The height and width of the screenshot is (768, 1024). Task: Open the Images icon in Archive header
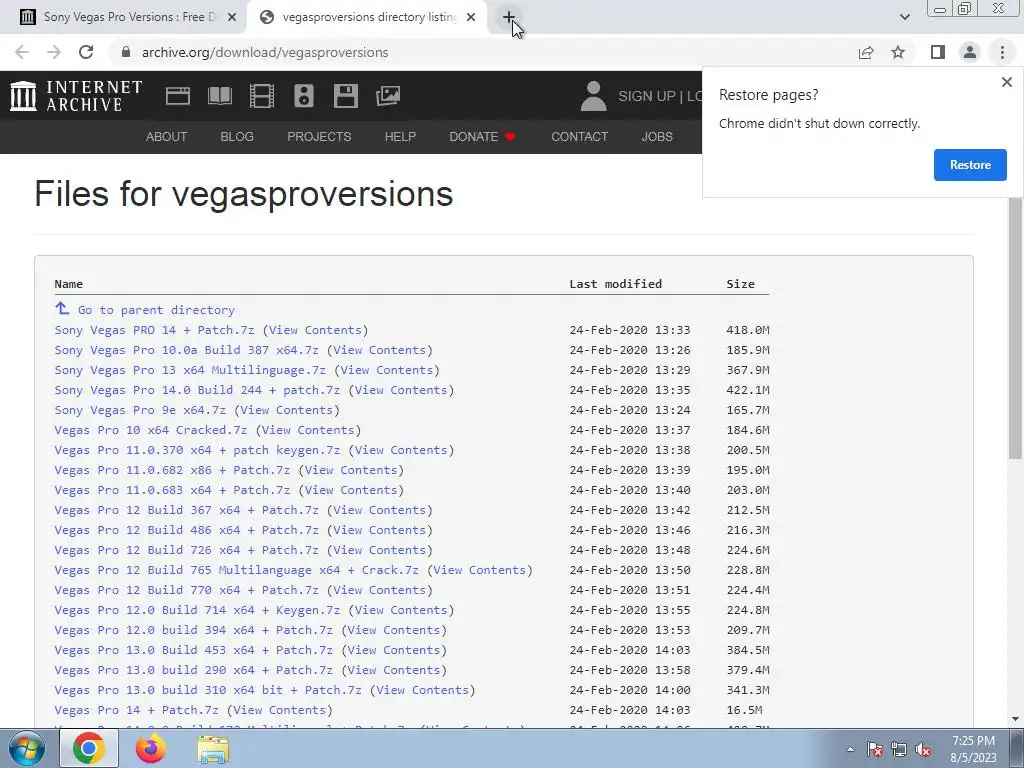click(x=388, y=96)
